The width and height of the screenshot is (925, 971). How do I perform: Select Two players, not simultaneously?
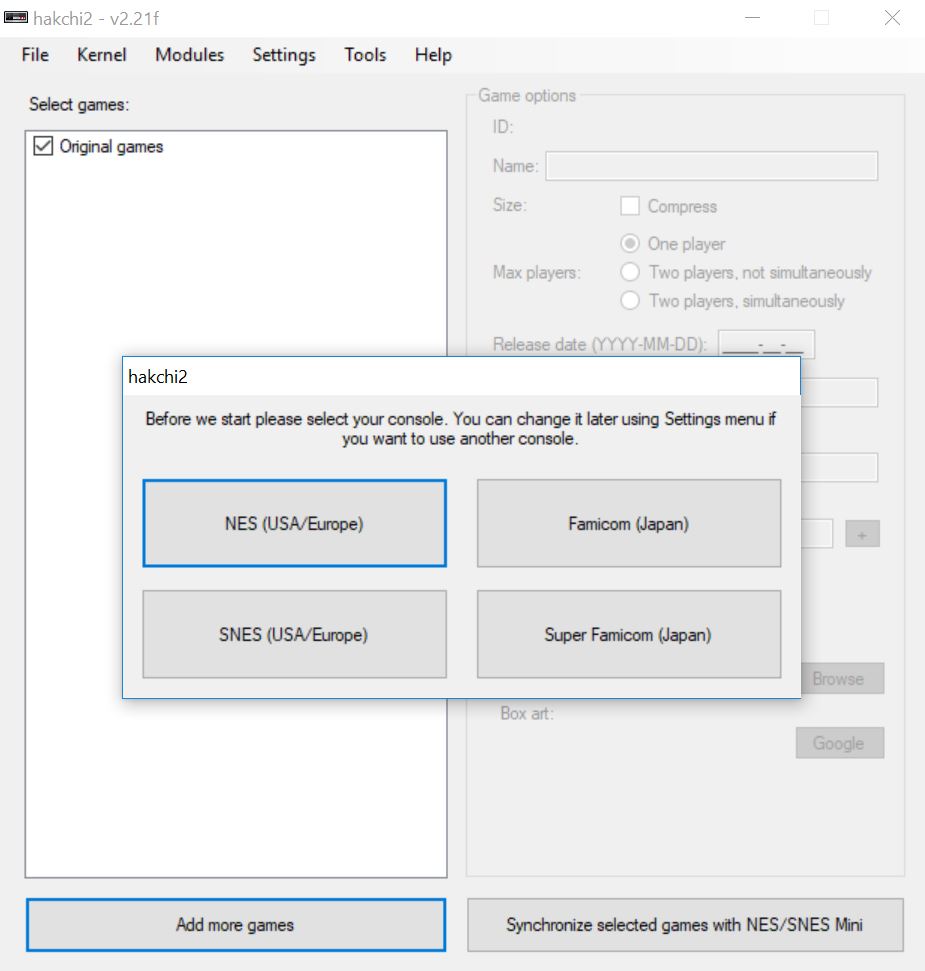[630, 272]
